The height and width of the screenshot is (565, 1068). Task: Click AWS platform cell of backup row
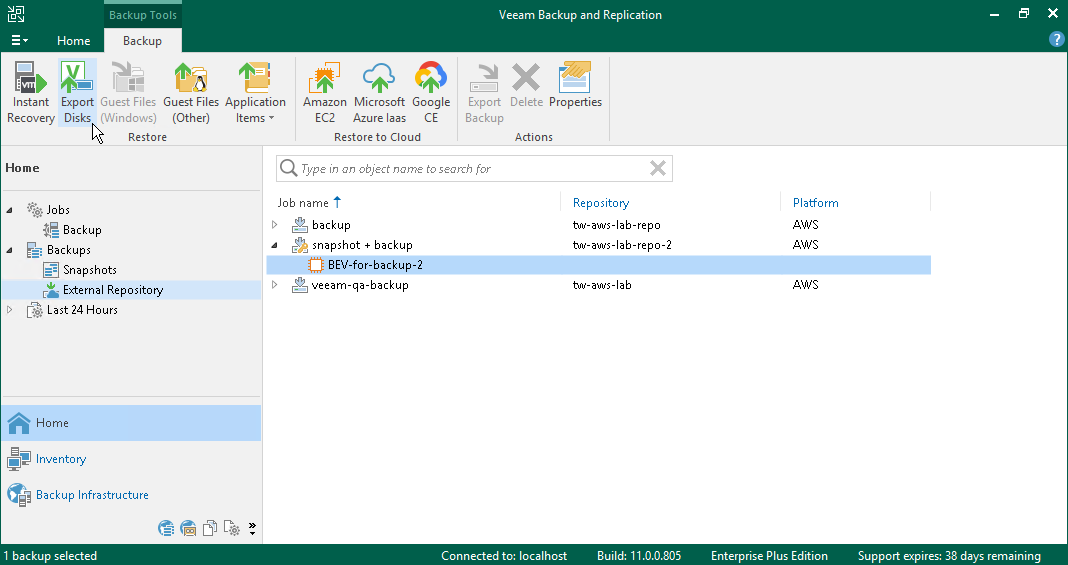click(805, 225)
